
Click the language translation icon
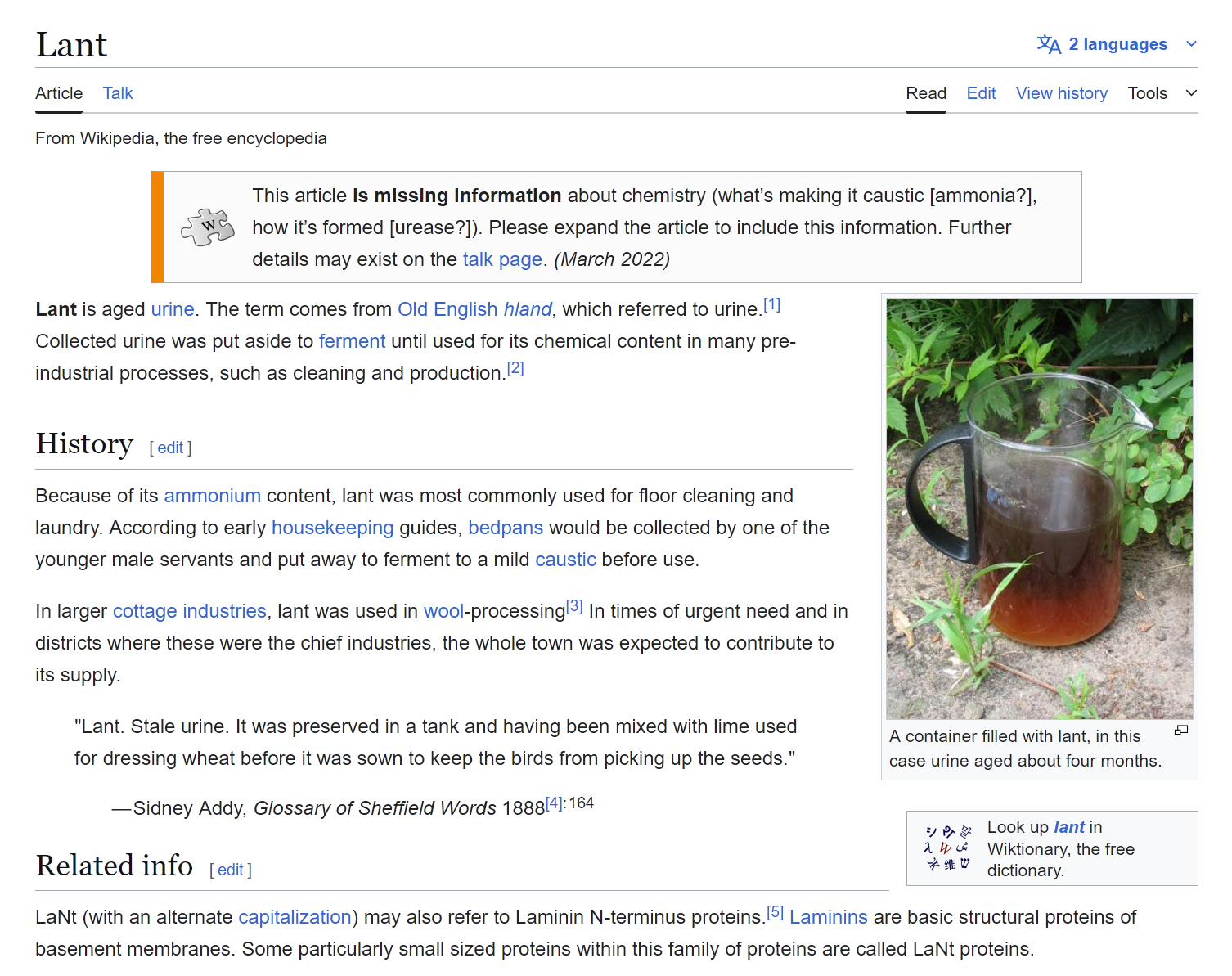point(1049,44)
